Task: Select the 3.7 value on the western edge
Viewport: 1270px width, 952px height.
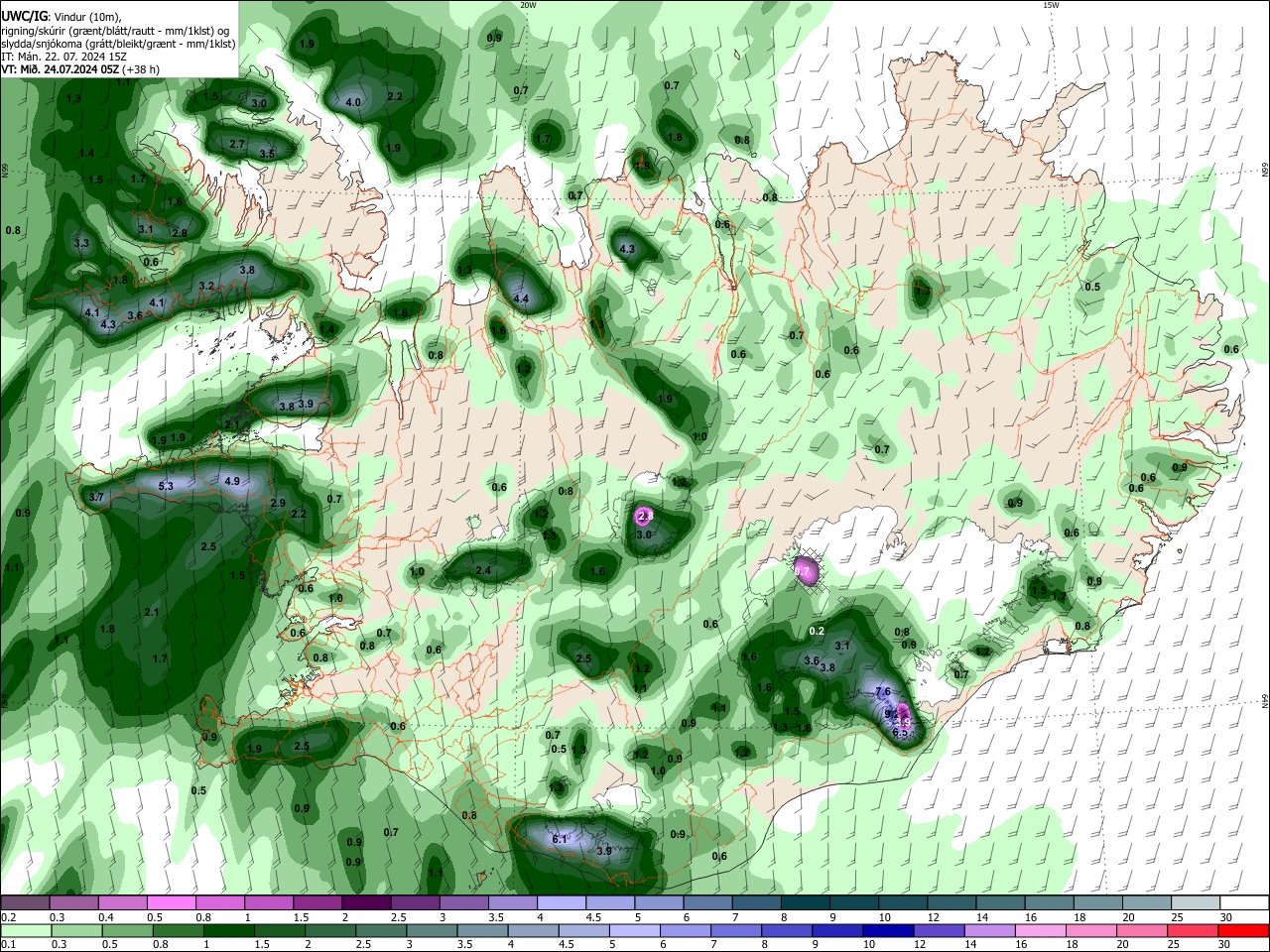Action: click(96, 497)
